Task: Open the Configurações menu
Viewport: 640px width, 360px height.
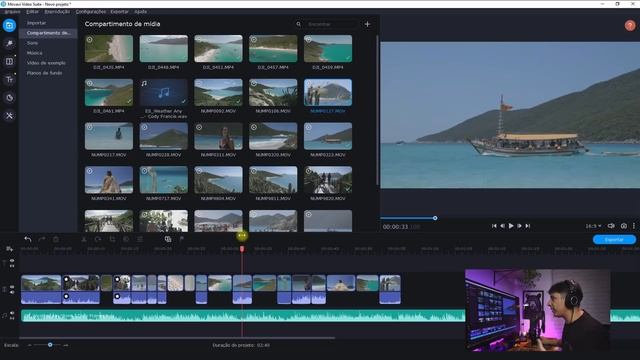Action: coord(91,11)
